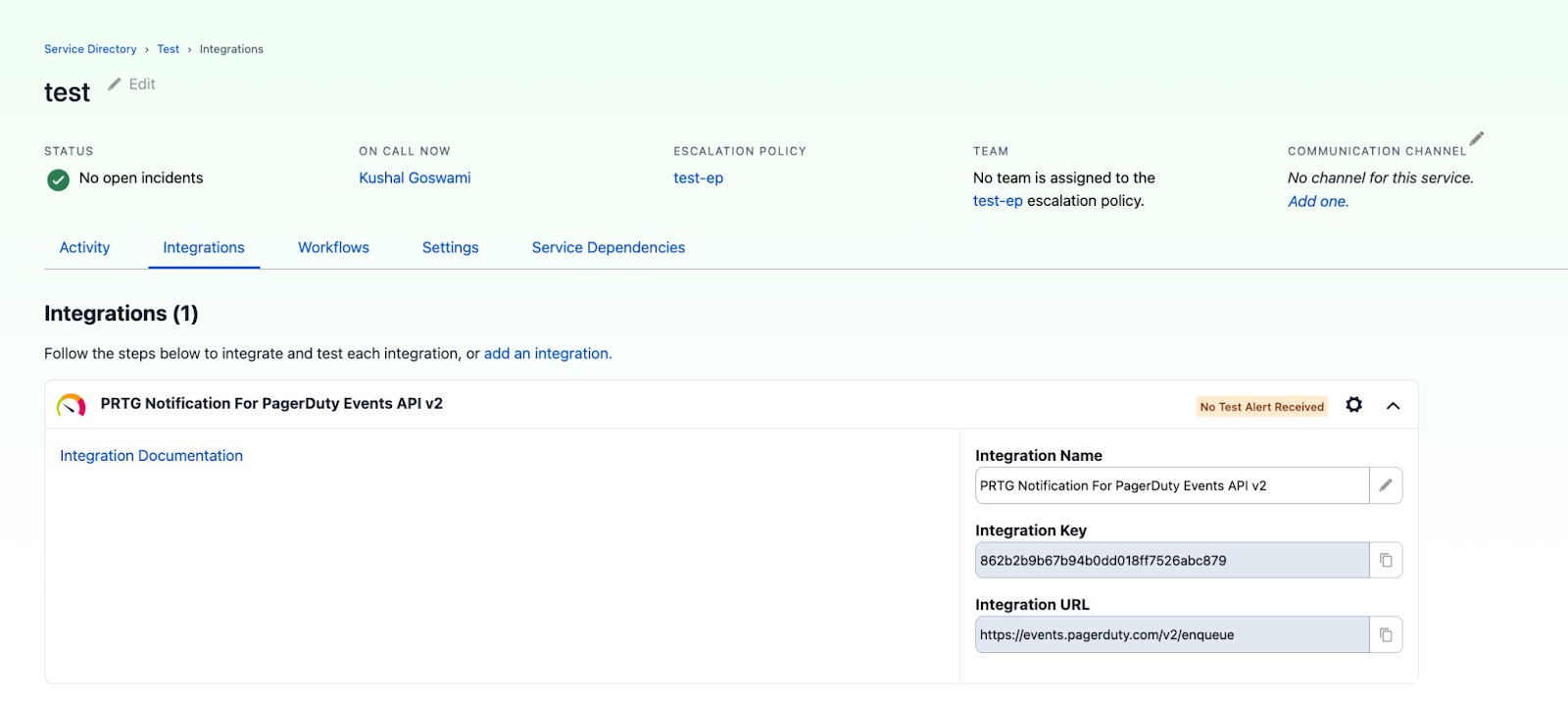
Task: Open the test-ep escalation policy link
Action: (x=699, y=178)
